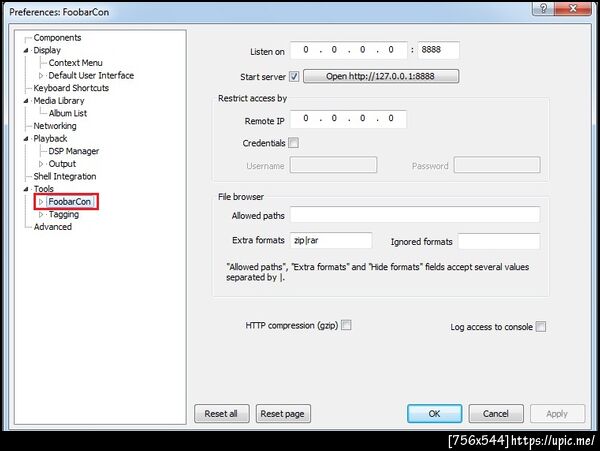Click the help question mark button
This screenshot has height=451, width=600.
click(543, 8)
